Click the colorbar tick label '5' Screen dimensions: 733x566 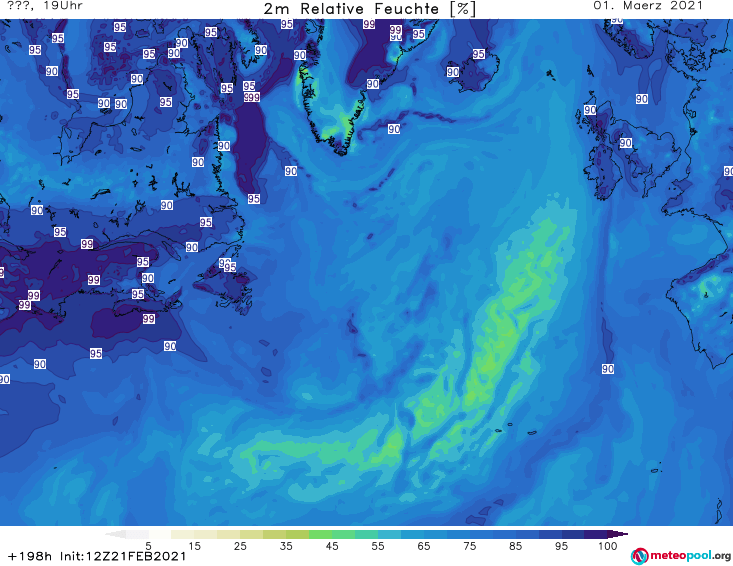[148, 546]
